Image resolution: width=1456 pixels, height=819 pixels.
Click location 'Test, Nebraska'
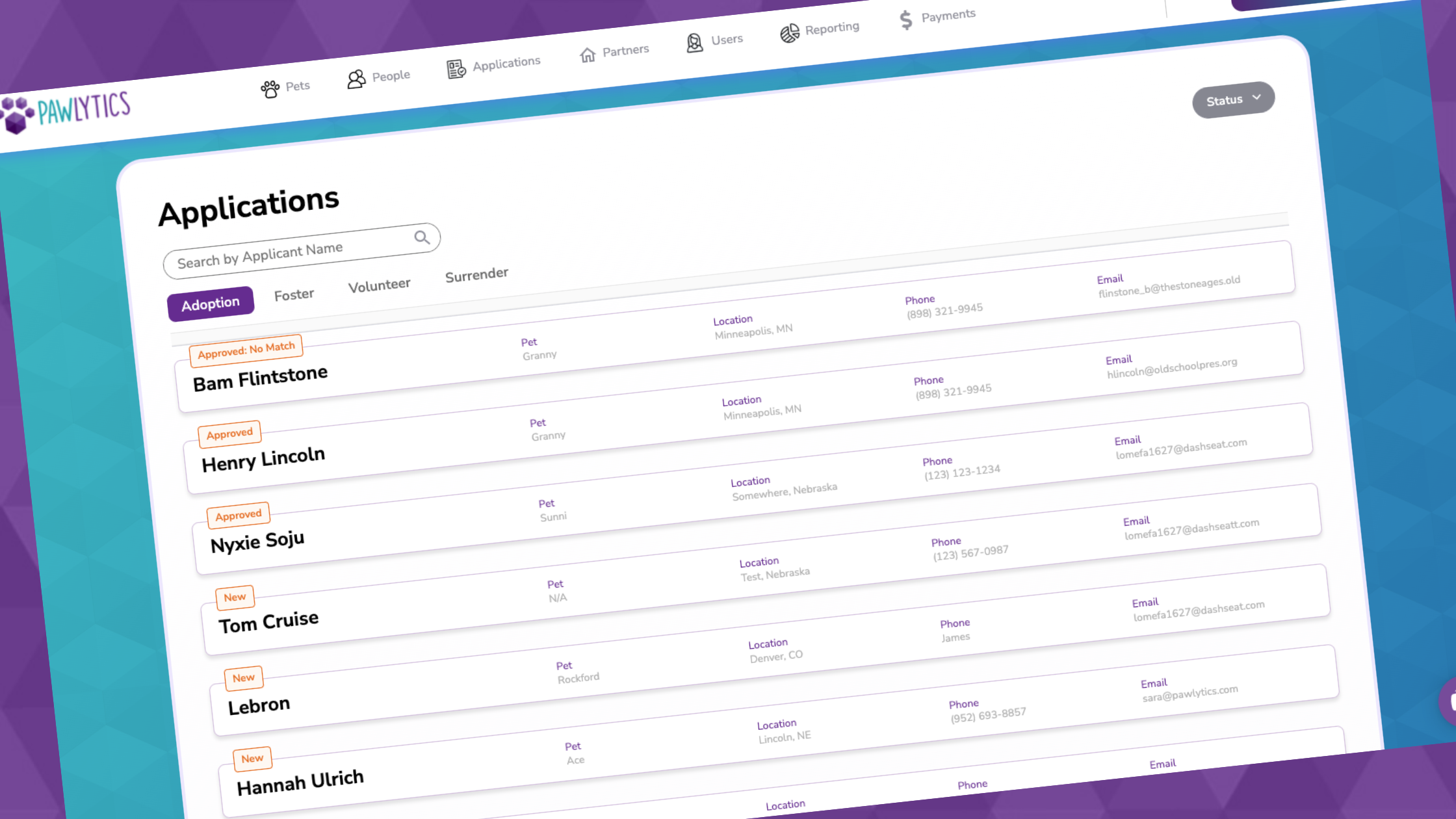click(x=775, y=575)
